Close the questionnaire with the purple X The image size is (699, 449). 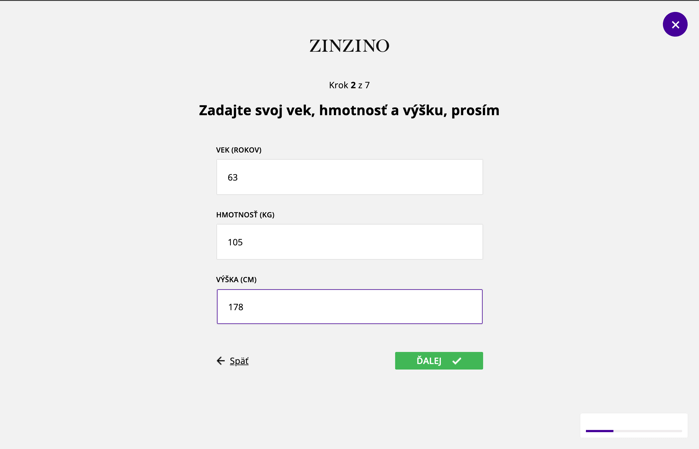[x=675, y=25]
